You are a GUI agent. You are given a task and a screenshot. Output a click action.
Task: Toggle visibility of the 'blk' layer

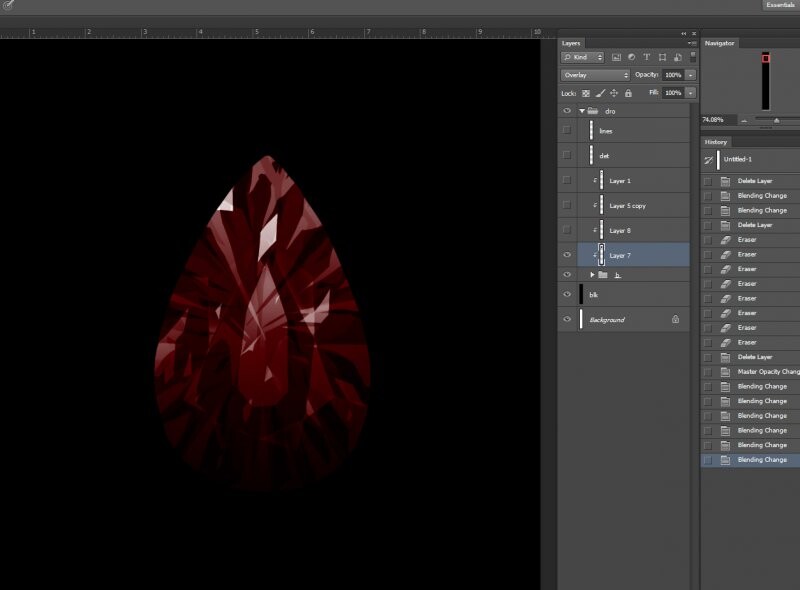[567, 295]
